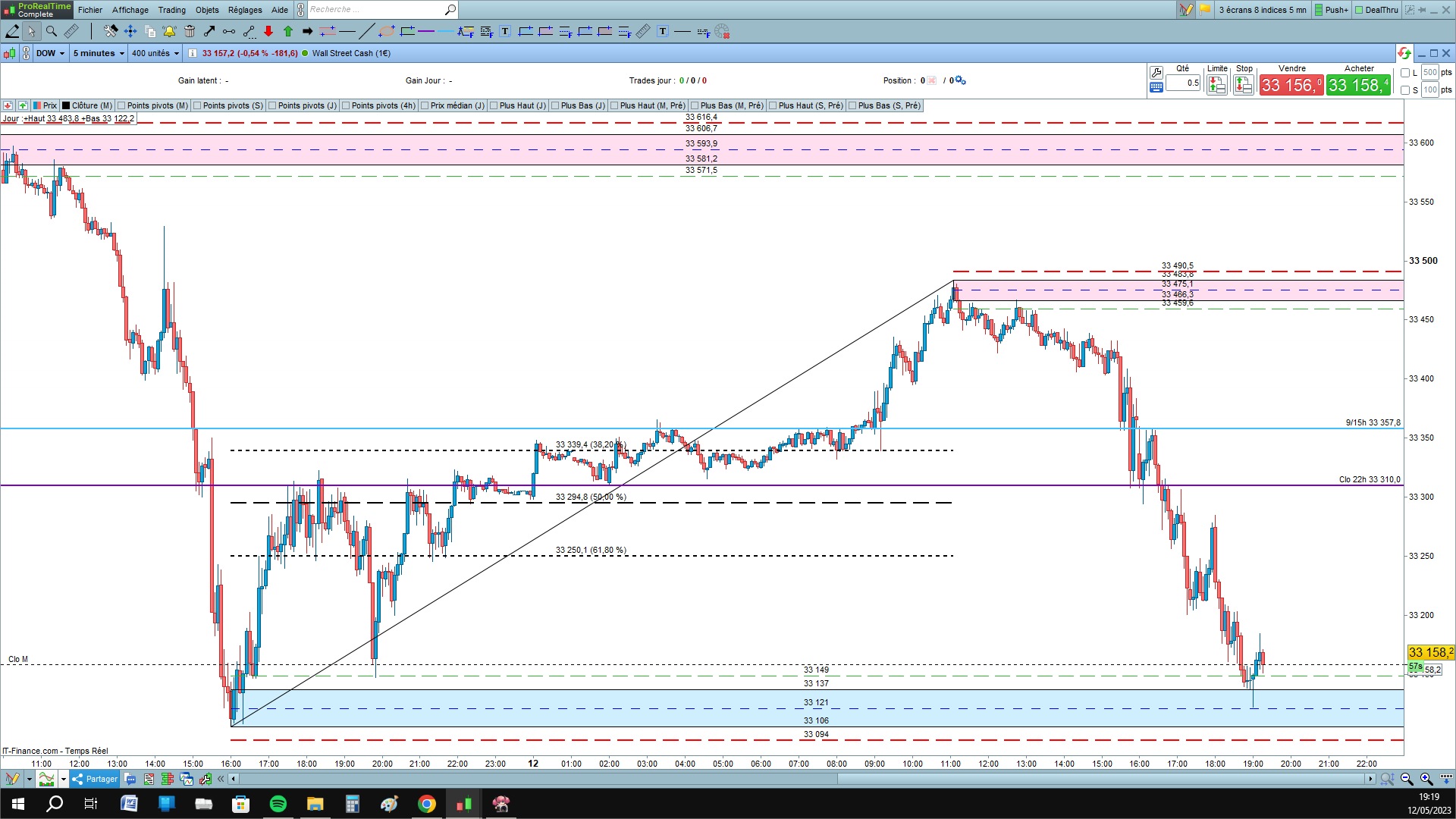
Task: Activate the magnifier zoom tool
Action: pos(52,31)
